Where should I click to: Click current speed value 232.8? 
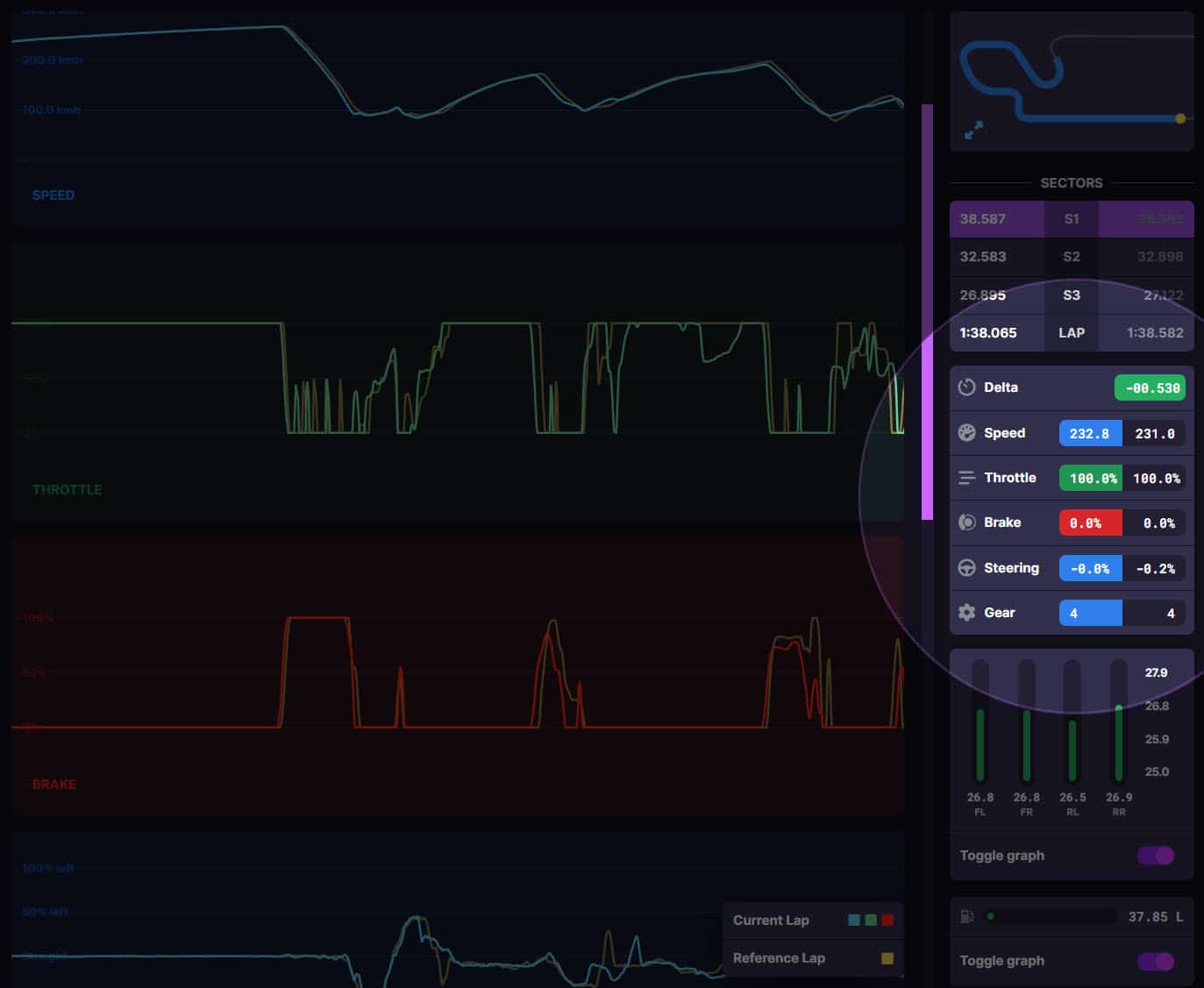(1090, 433)
